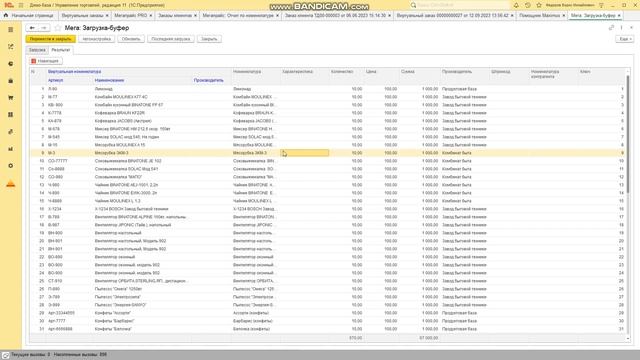This screenshot has height=360, width=640.
Task: Select row "Лимонад" in Наименование column
Action: coord(104,89)
